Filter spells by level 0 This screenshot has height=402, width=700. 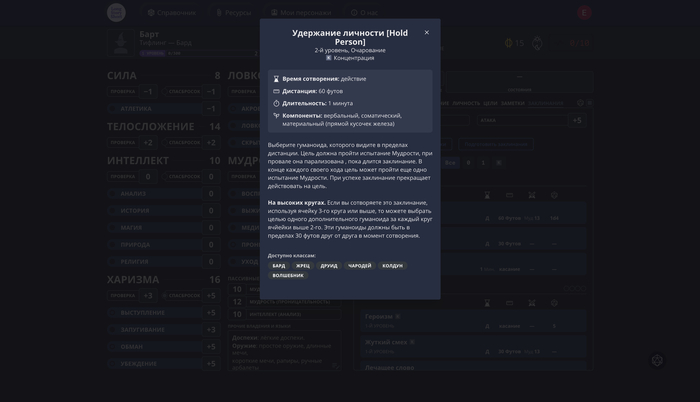[x=468, y=163]
